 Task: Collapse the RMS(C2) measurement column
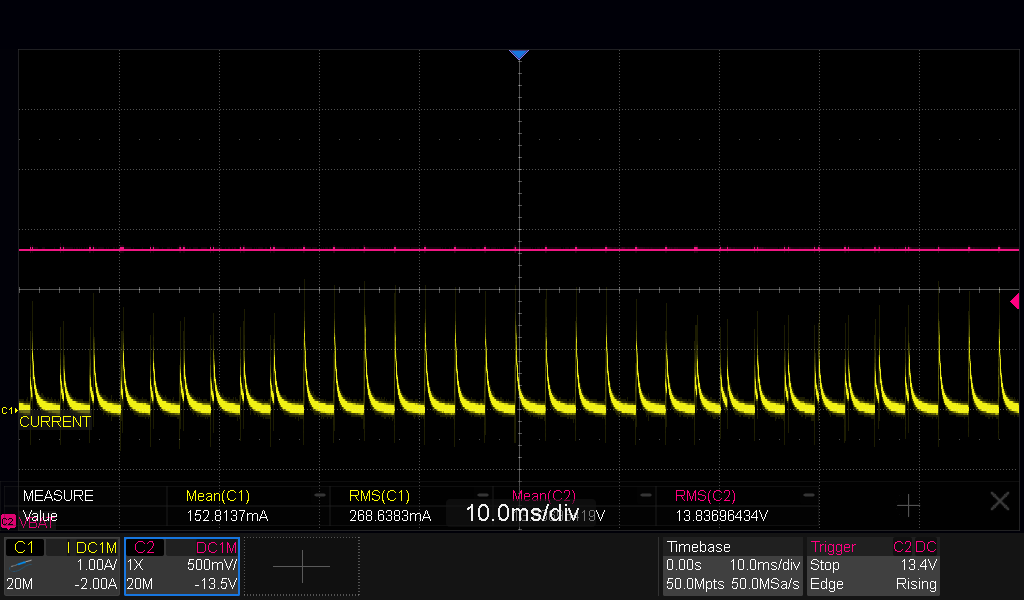click(x=808, y=496)
